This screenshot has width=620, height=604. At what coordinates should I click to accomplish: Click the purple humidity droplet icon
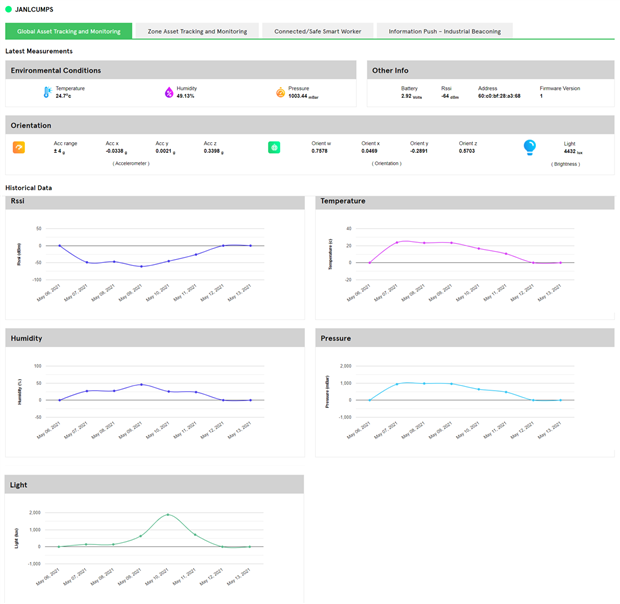tap(169, 92)
